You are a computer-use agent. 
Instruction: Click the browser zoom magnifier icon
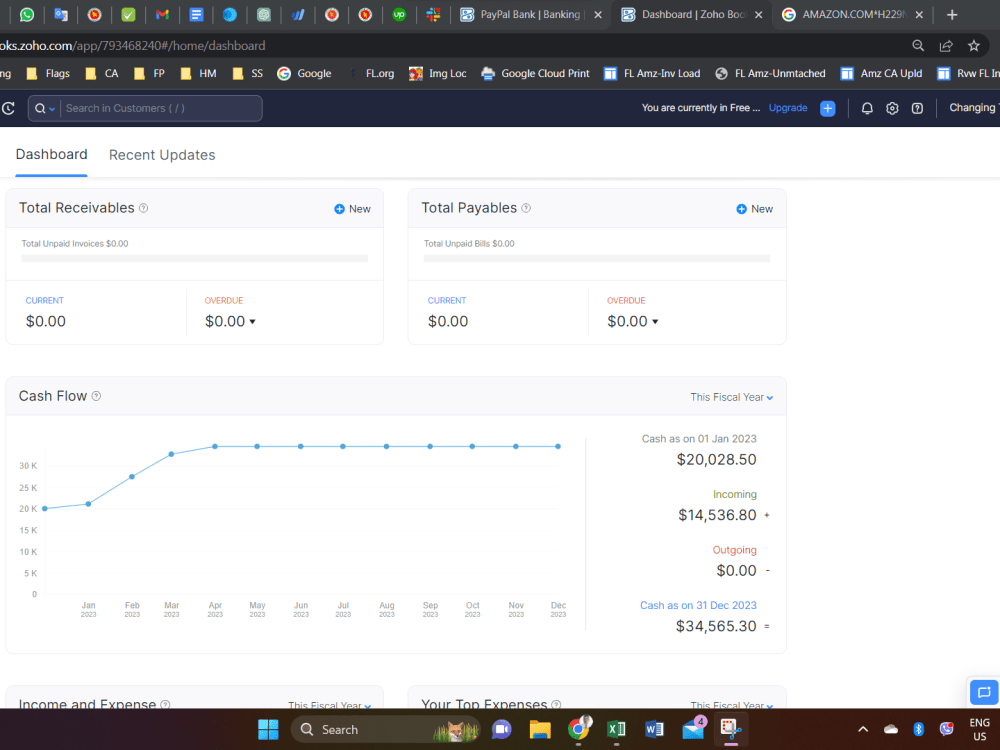tap(918, 45)
